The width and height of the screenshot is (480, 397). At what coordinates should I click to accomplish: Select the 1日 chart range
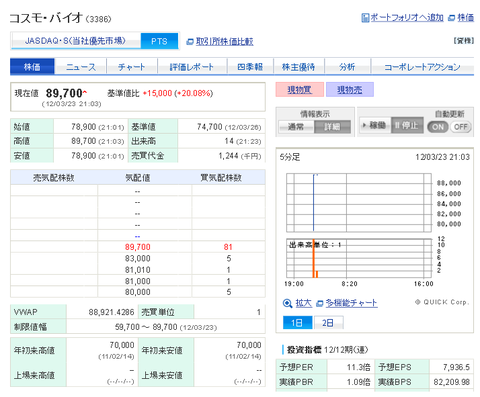(297, 323)
